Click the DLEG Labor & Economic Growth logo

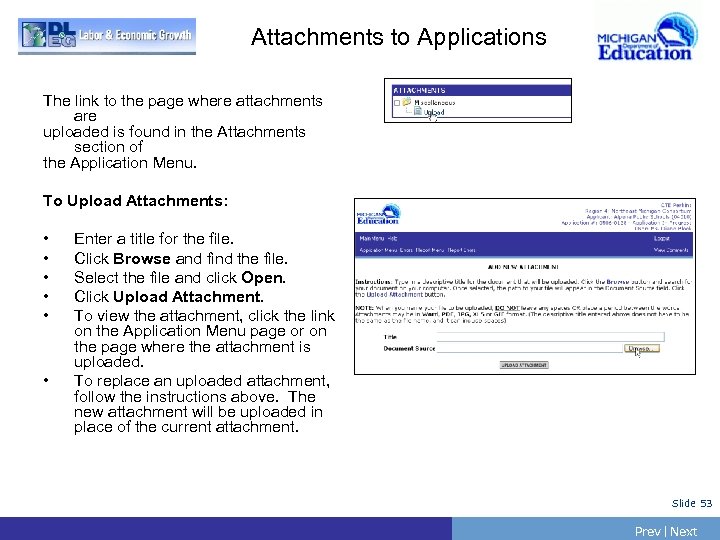pyautogui.click(x=107, y=36)
